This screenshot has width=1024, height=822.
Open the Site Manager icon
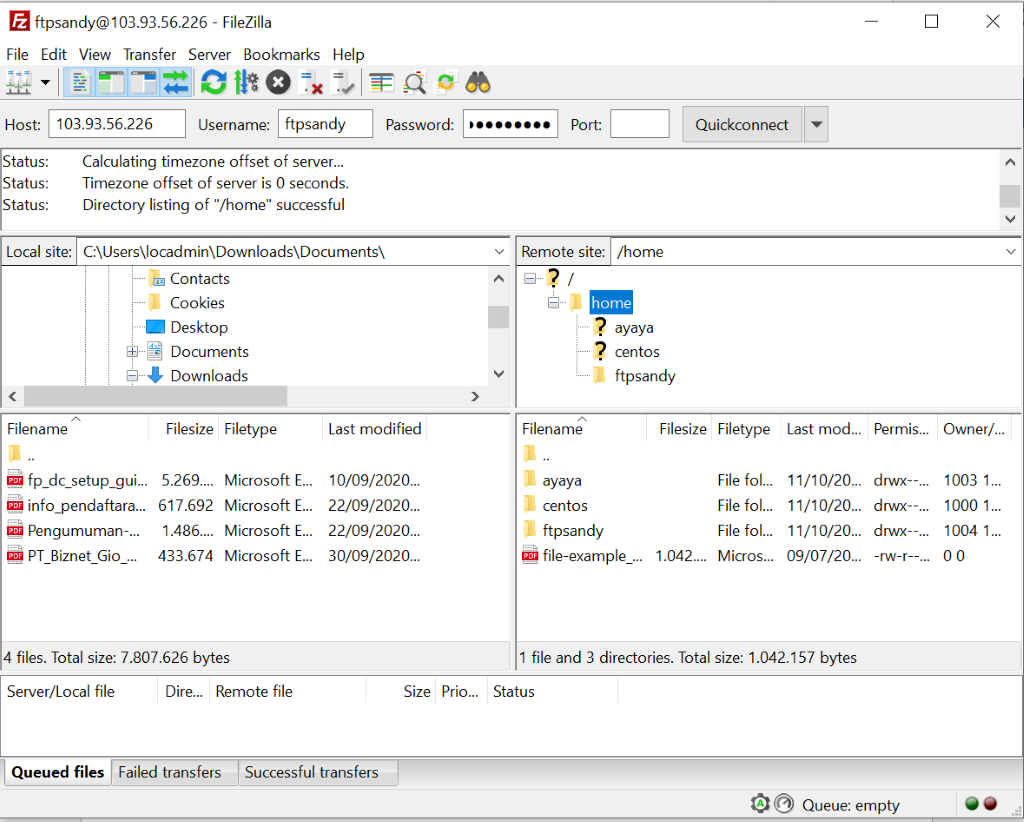(18, 83)
